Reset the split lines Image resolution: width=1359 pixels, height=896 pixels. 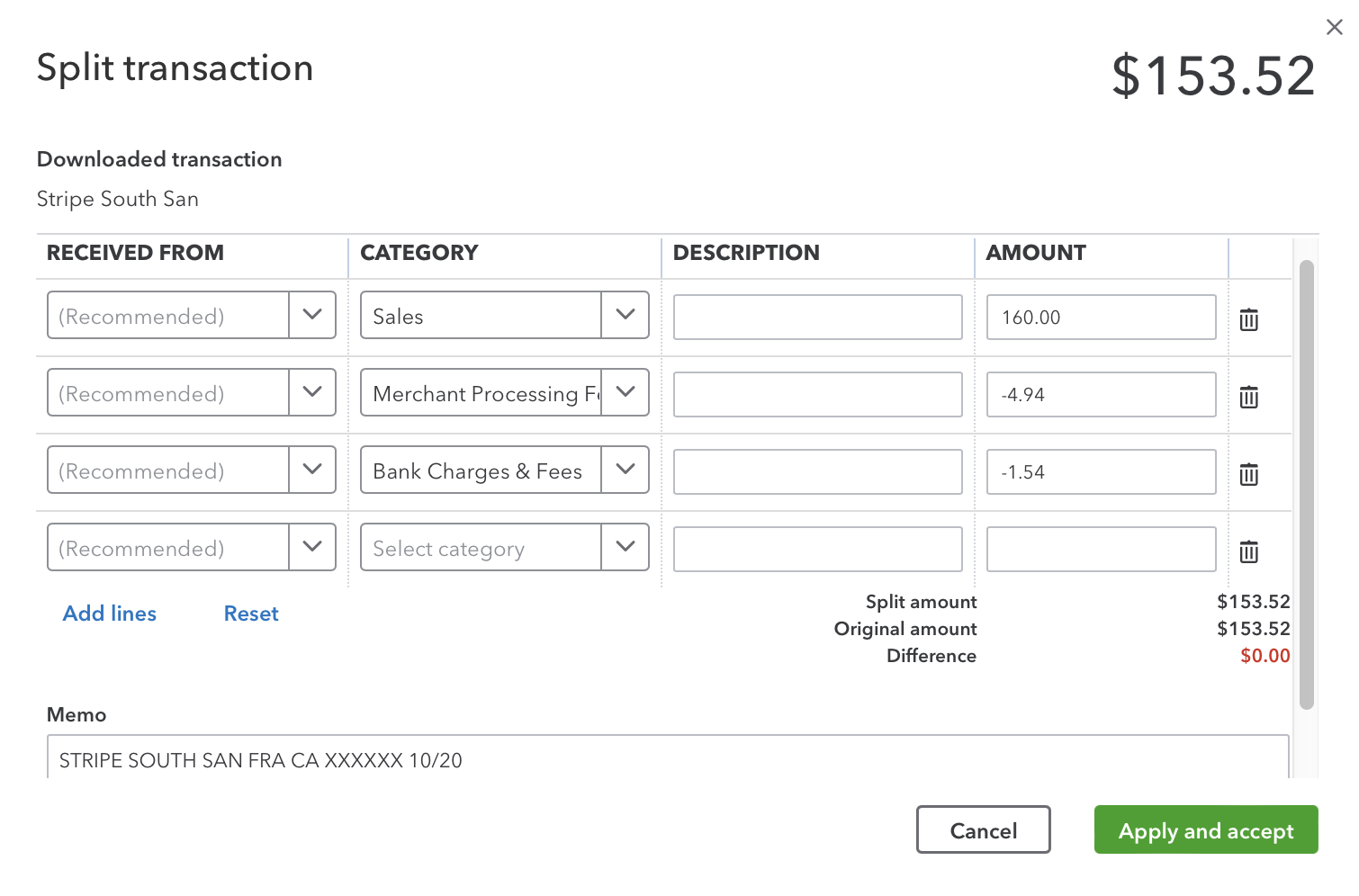pyautogui.click(x=251, y=614)
